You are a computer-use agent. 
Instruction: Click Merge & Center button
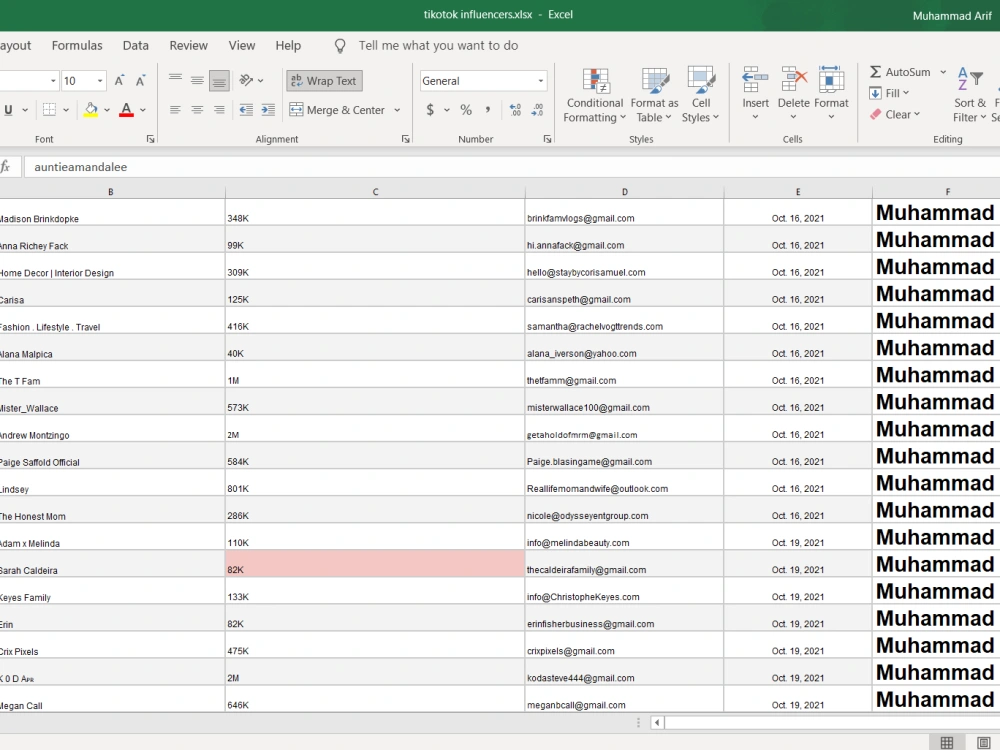[337, 110]
